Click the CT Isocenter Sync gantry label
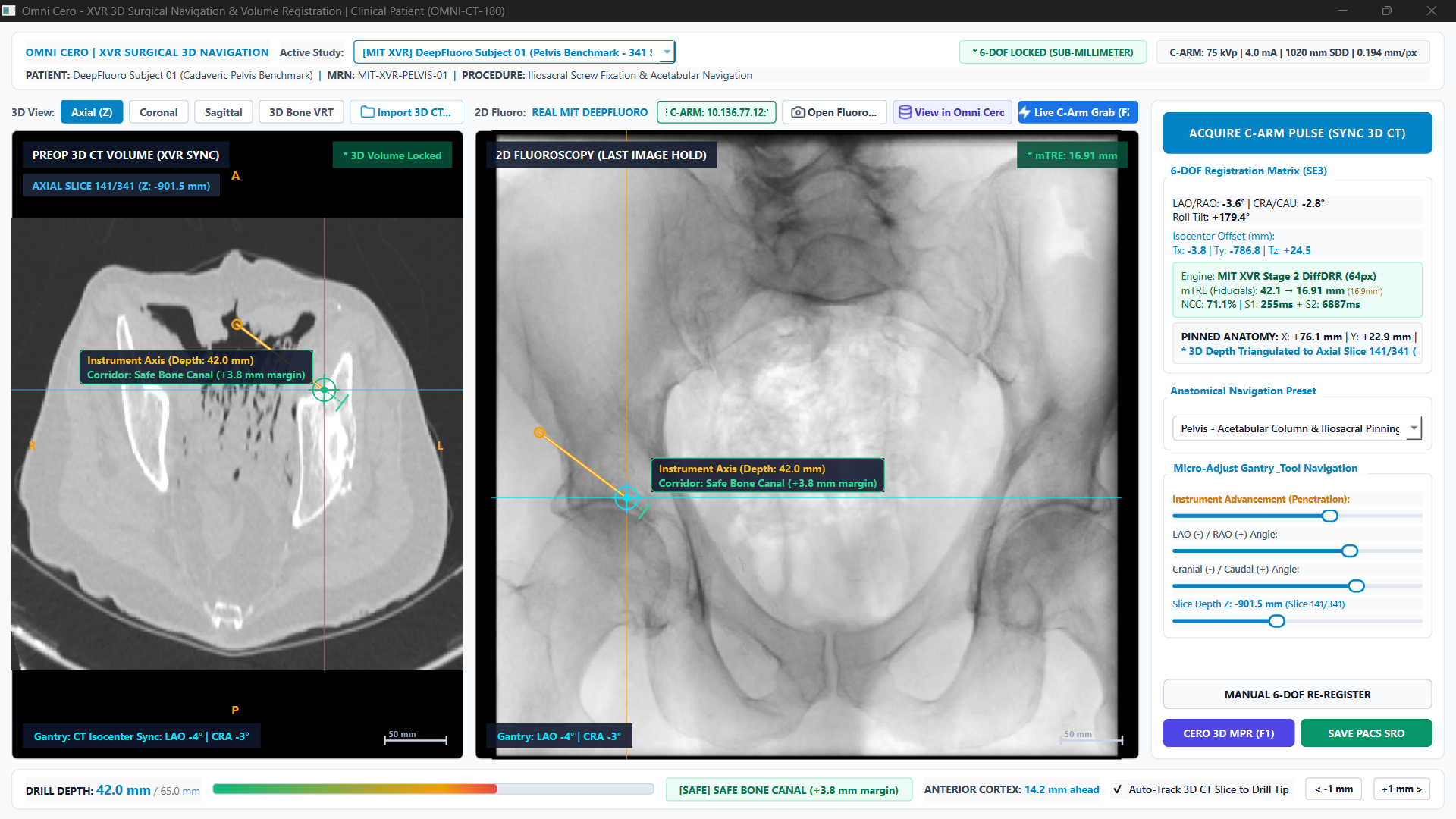The image size is (1456, 819). pos(141,736)
